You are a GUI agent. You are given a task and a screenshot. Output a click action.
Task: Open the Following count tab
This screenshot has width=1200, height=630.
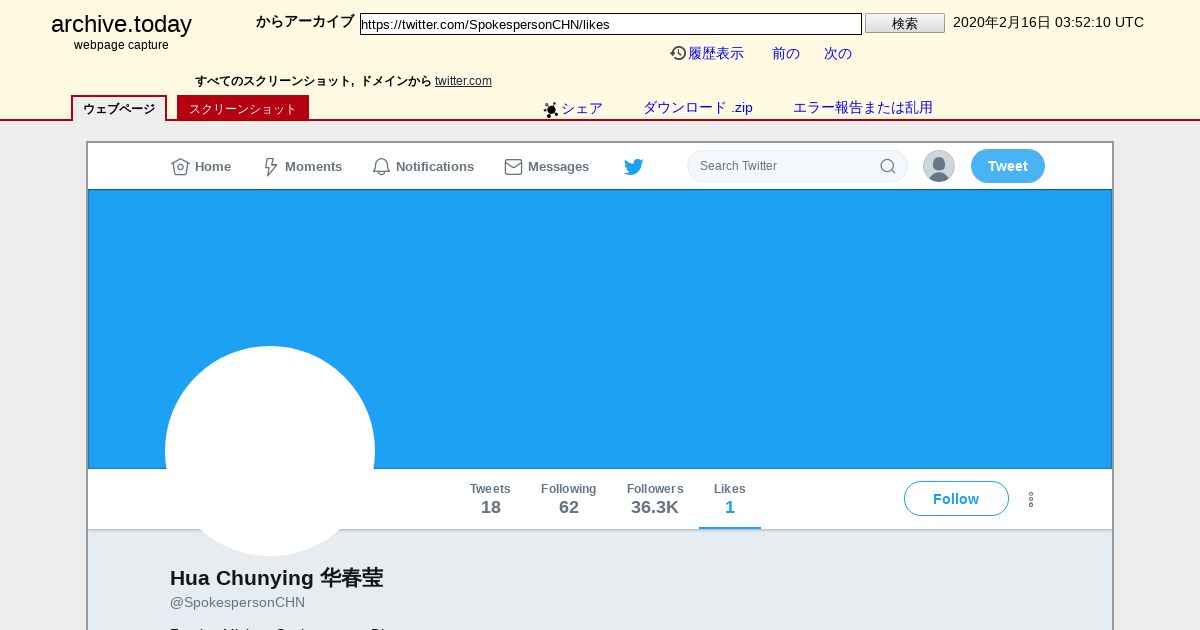click(x=569, y=499)
